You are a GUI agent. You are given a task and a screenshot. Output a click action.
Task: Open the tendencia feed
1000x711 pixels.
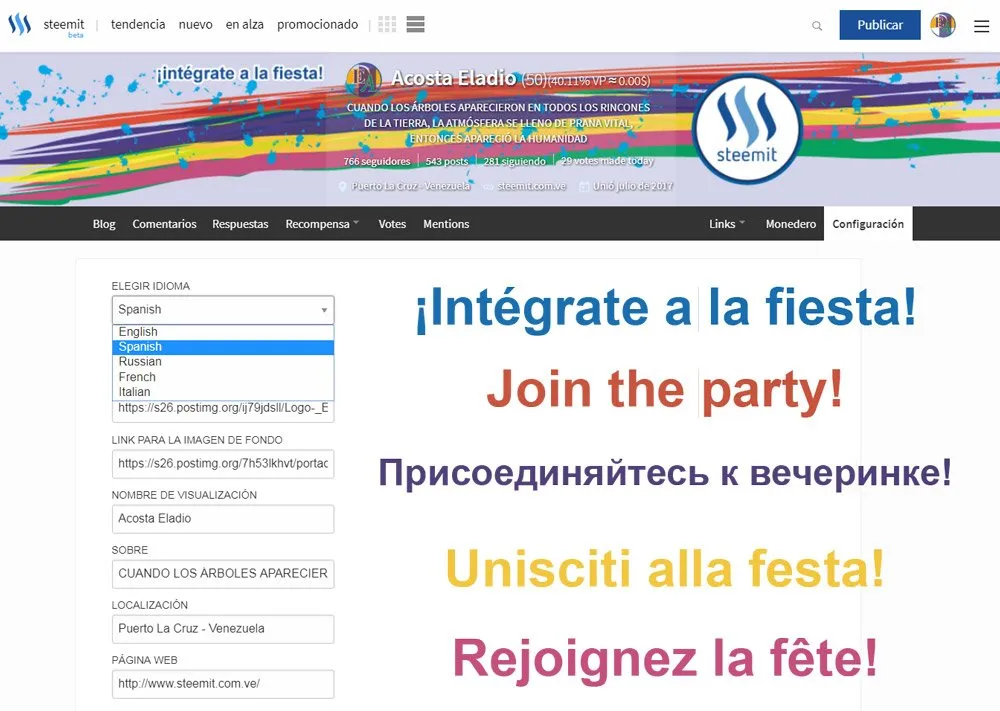pos(138,24)
